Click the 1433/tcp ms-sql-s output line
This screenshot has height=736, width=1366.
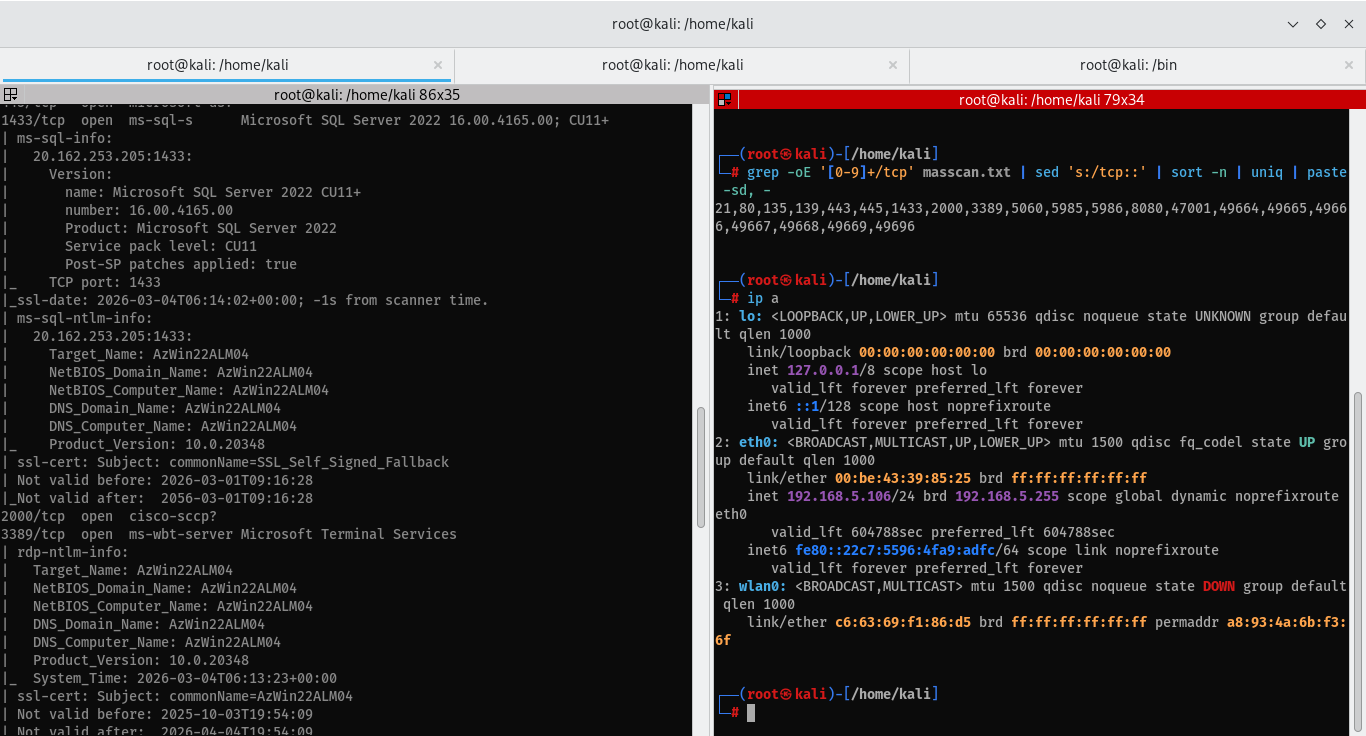[x=305, y=120]
